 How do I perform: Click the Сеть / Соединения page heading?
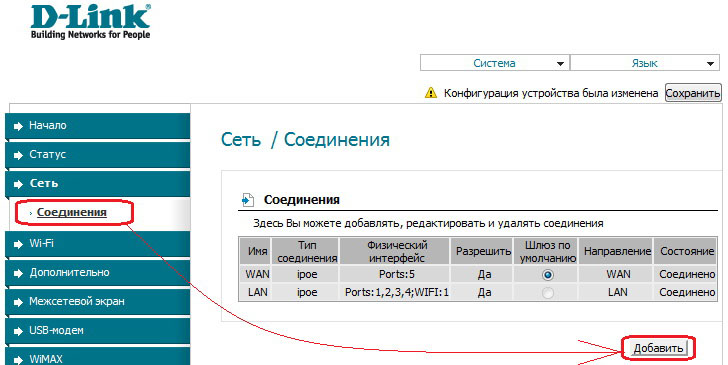306,140
